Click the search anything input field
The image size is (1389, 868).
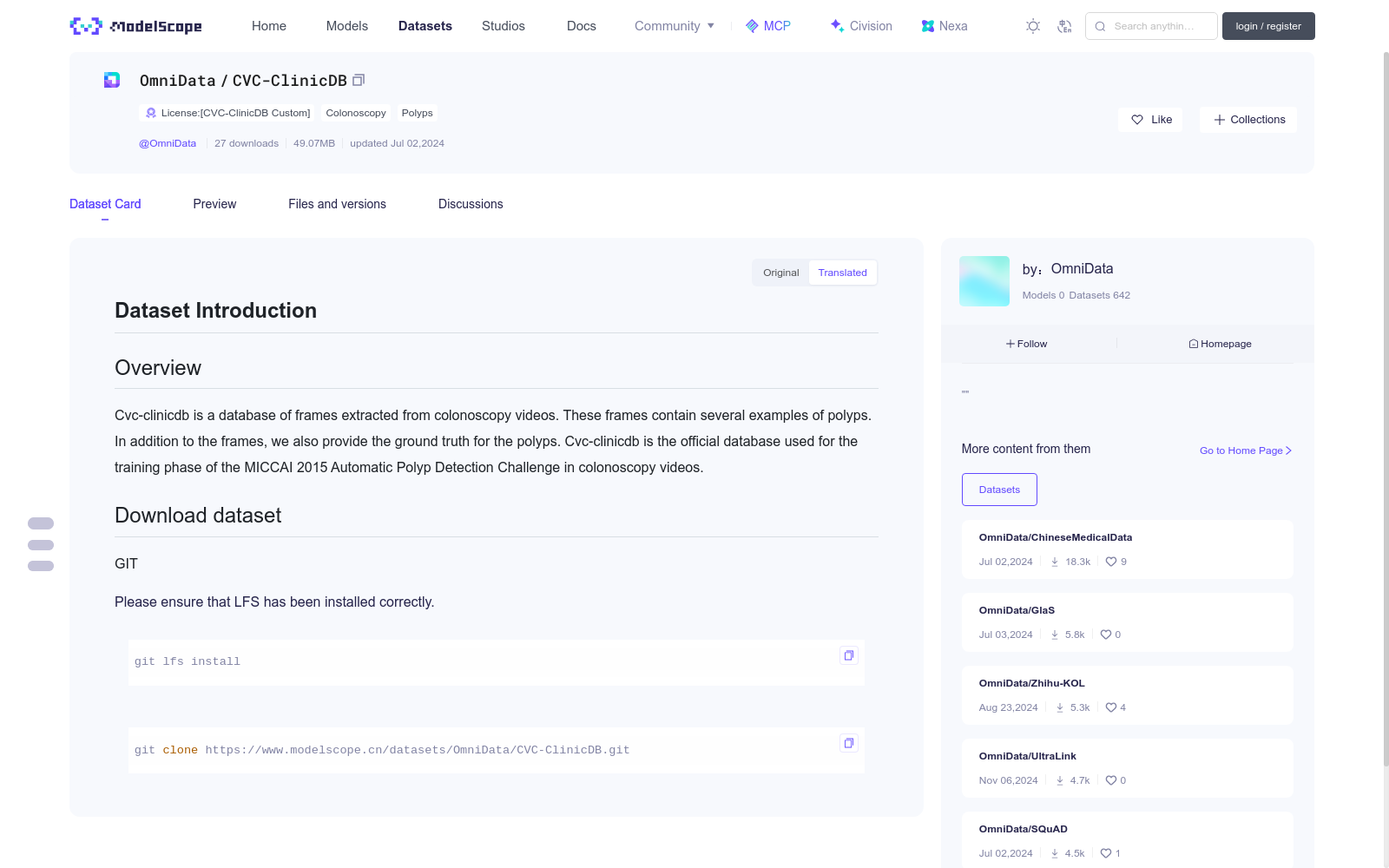click(x=1151, y=26)
